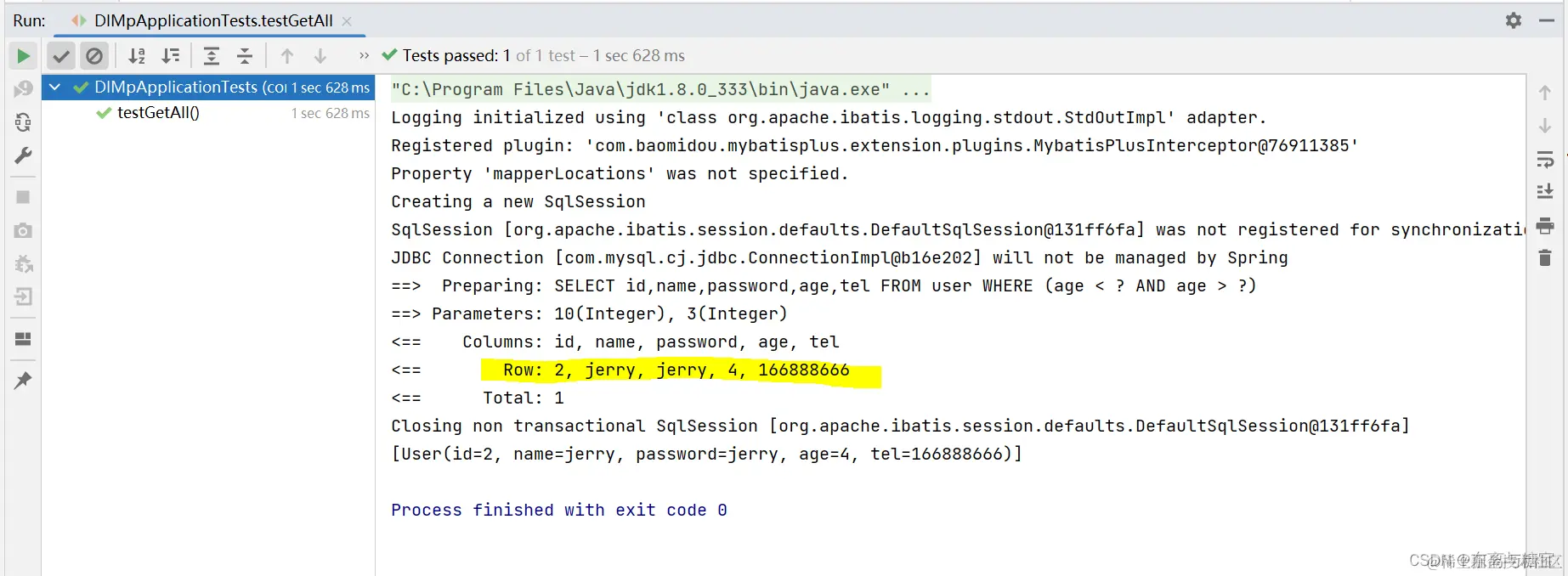Open layout restore icon in sidebar

pos(23,339)
